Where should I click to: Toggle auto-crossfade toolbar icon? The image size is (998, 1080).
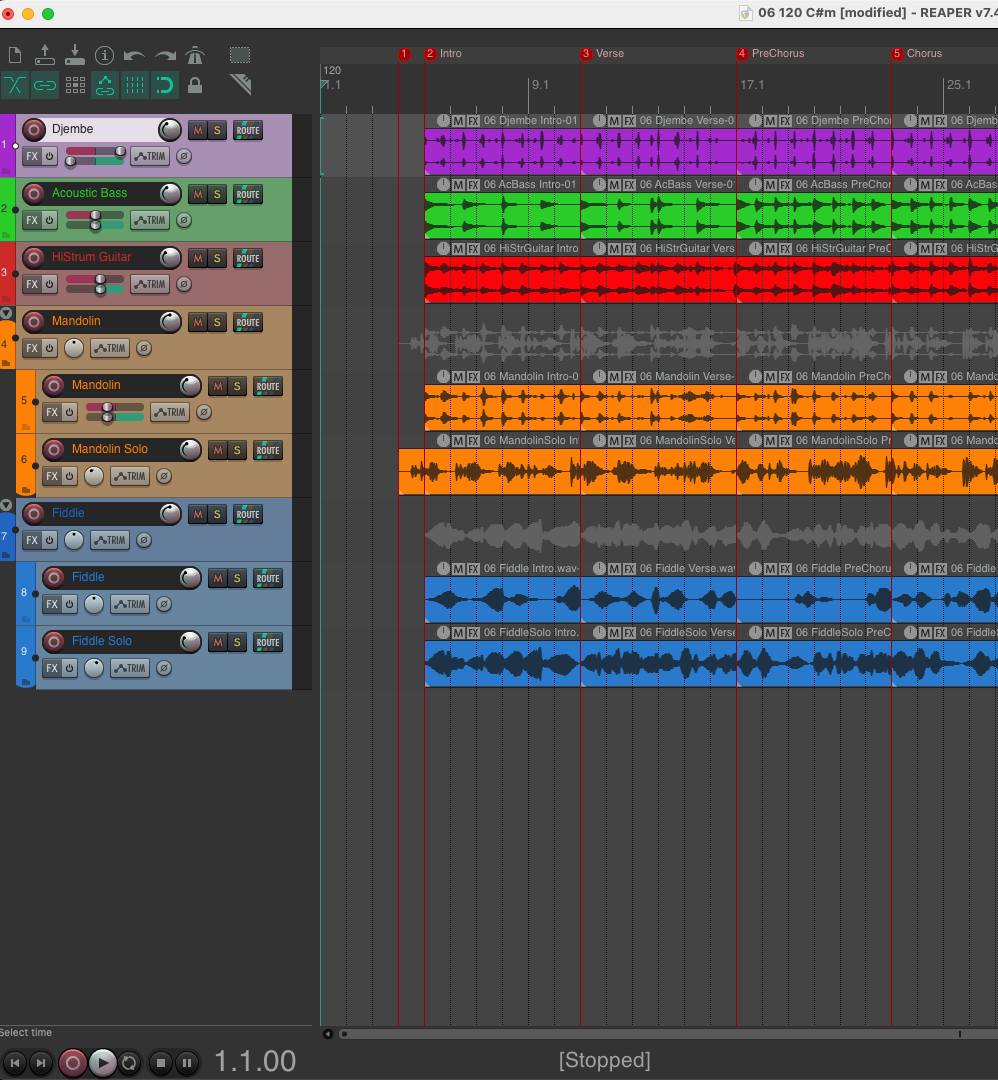tap(14, 85)
